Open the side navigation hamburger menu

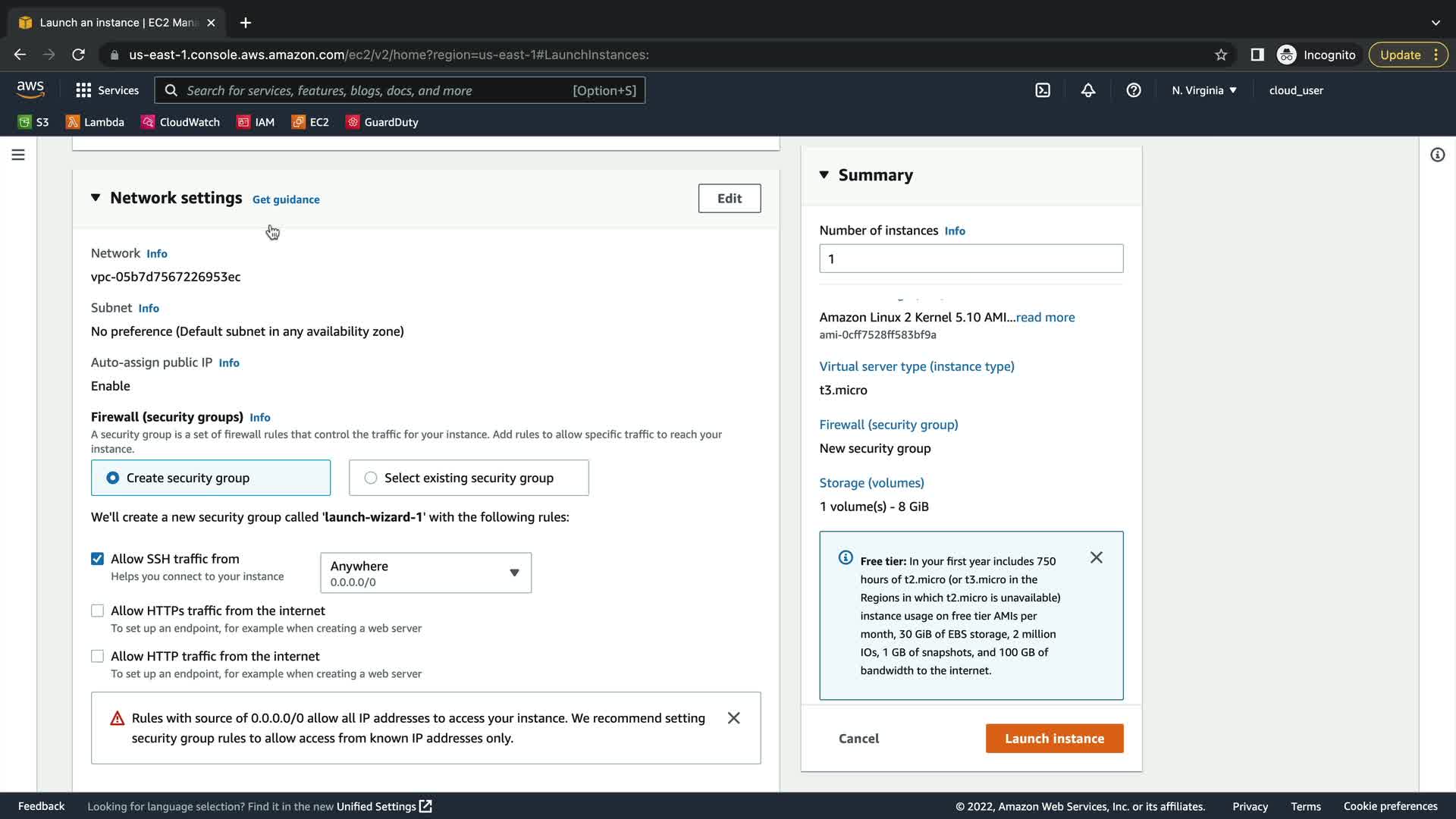[x=18, y=155]
